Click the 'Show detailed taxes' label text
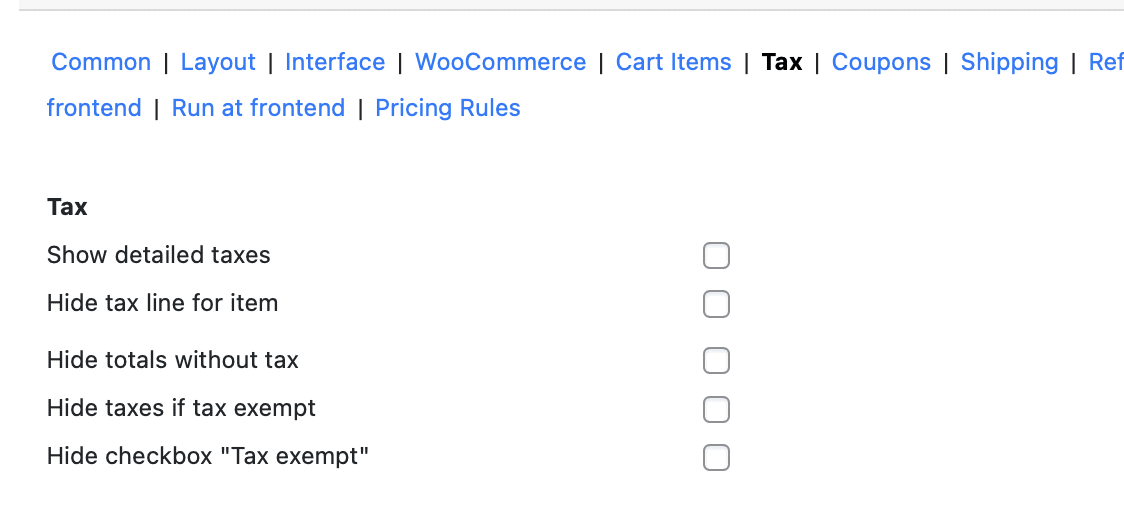 pos(158,255)
